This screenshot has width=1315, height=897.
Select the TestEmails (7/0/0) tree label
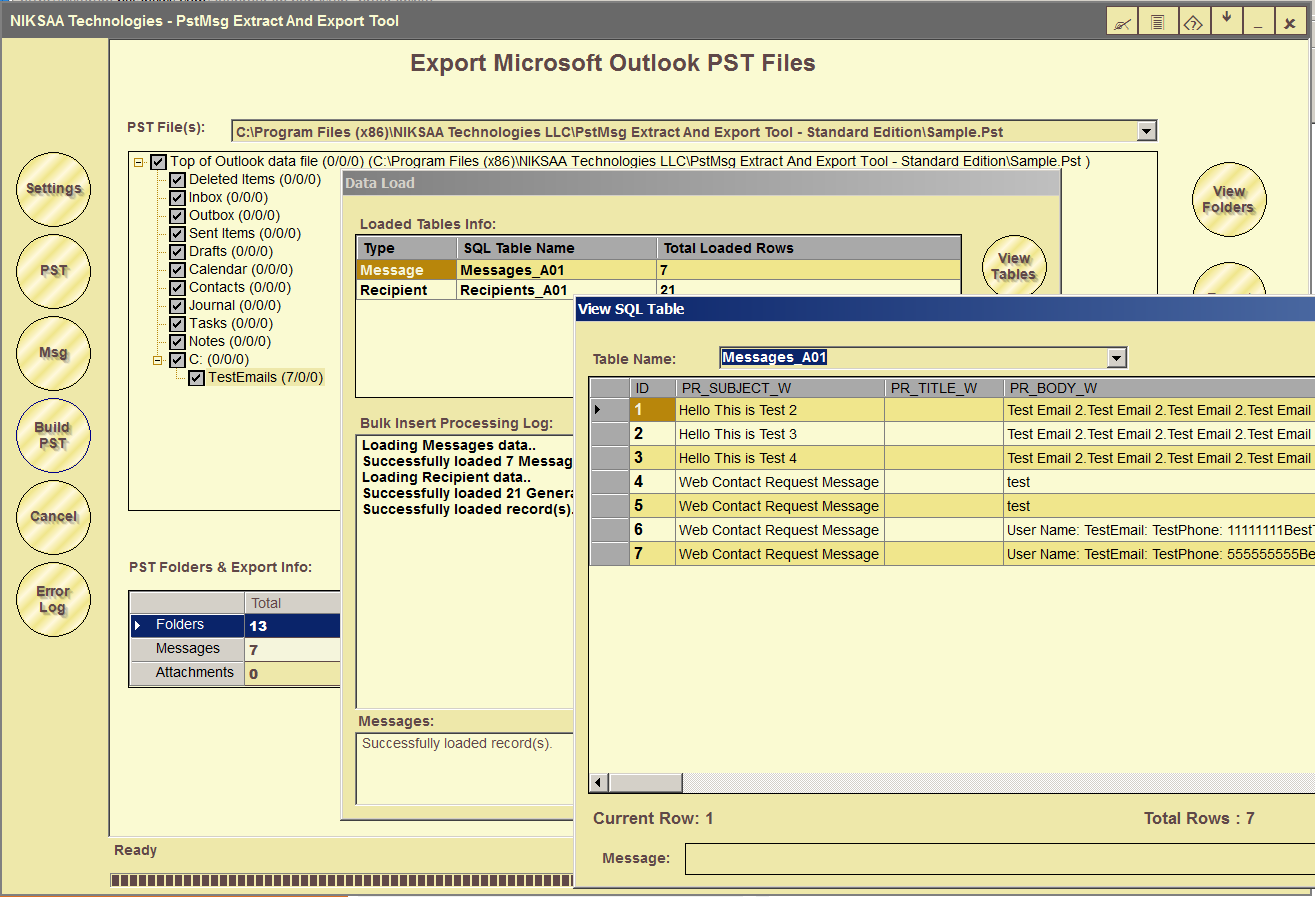(266, 378)
